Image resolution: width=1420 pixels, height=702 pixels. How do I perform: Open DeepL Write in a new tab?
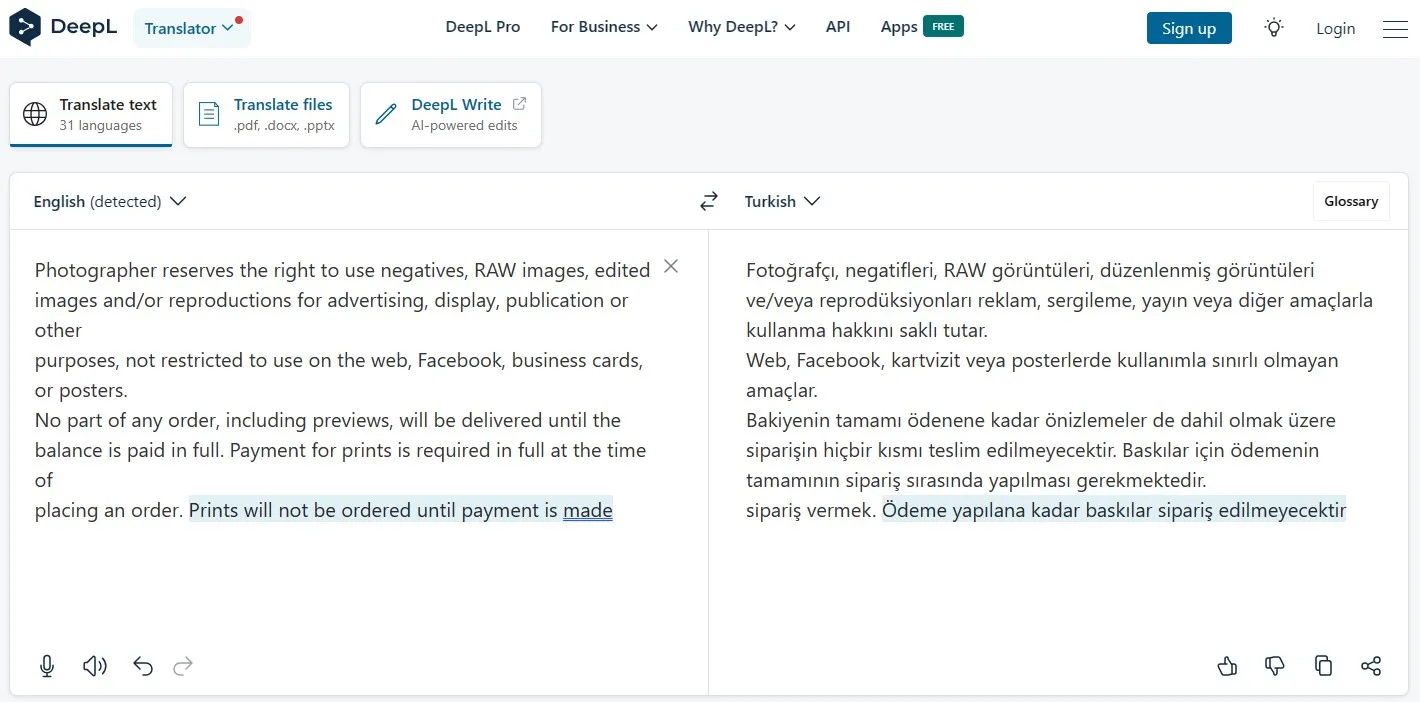(450, 114)
